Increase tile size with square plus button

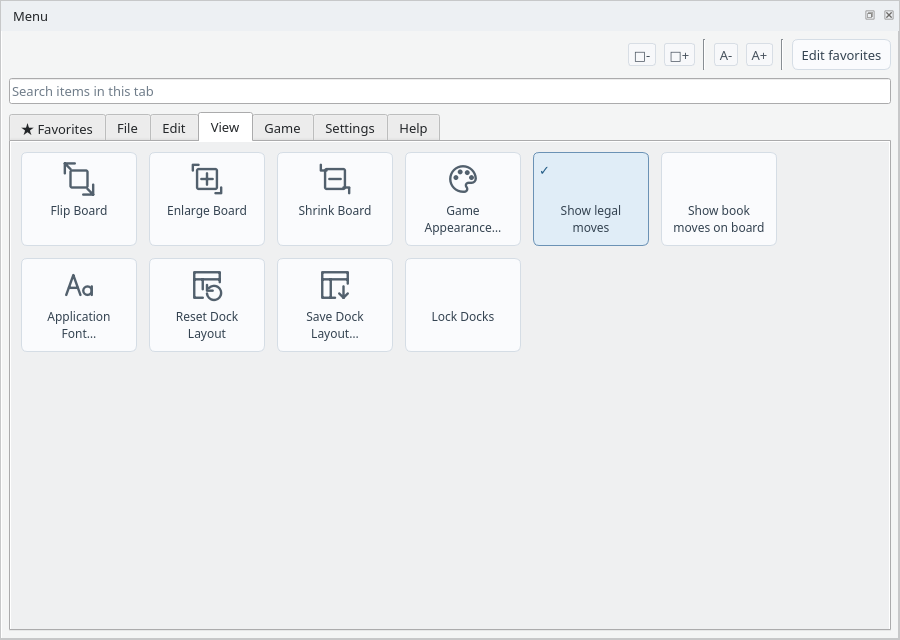point(679,55)
